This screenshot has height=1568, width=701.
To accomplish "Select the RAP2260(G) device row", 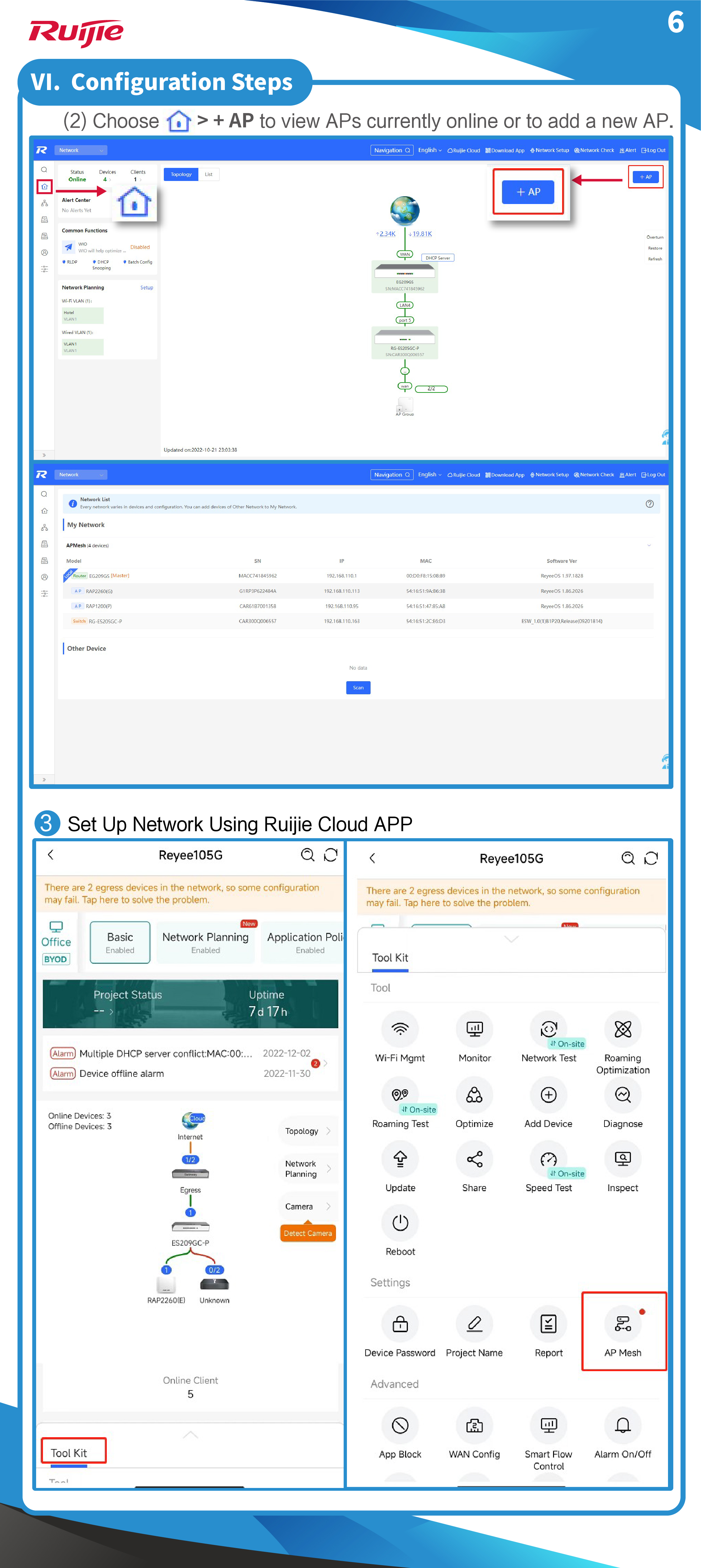I will (x=358, y=591).
